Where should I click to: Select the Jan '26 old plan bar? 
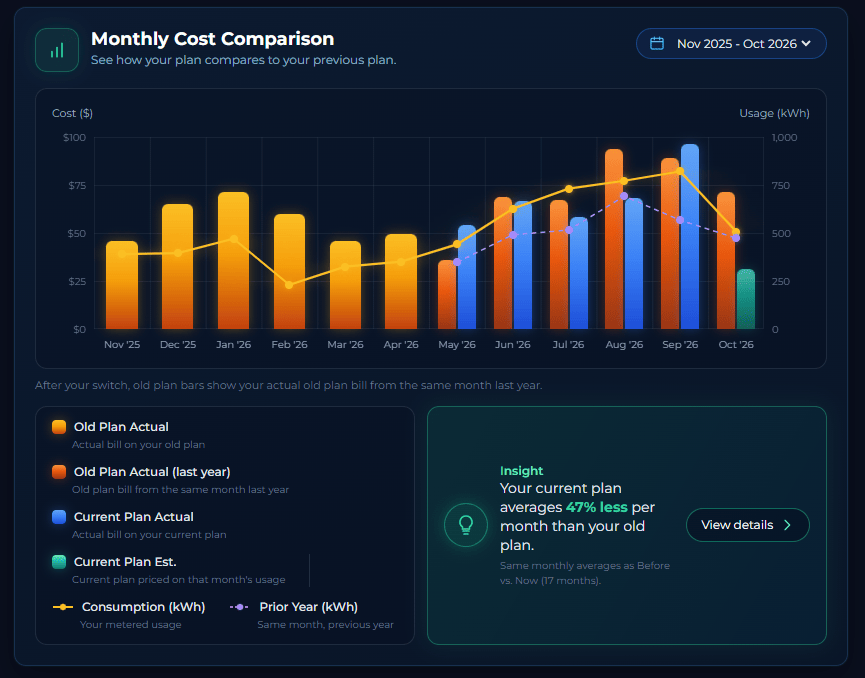click(233, 261)
